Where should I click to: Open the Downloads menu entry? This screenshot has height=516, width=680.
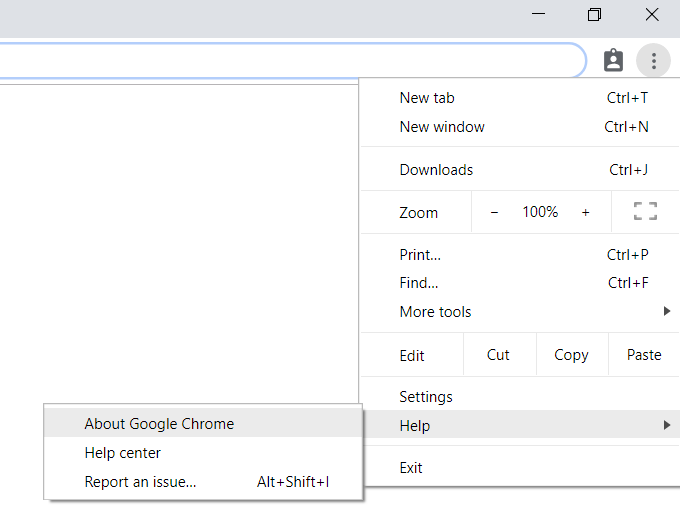pos(520,170)
